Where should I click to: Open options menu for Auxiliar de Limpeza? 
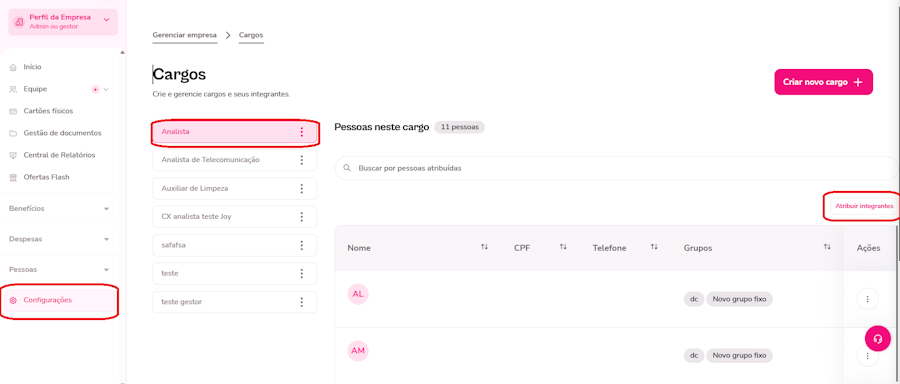301,188
